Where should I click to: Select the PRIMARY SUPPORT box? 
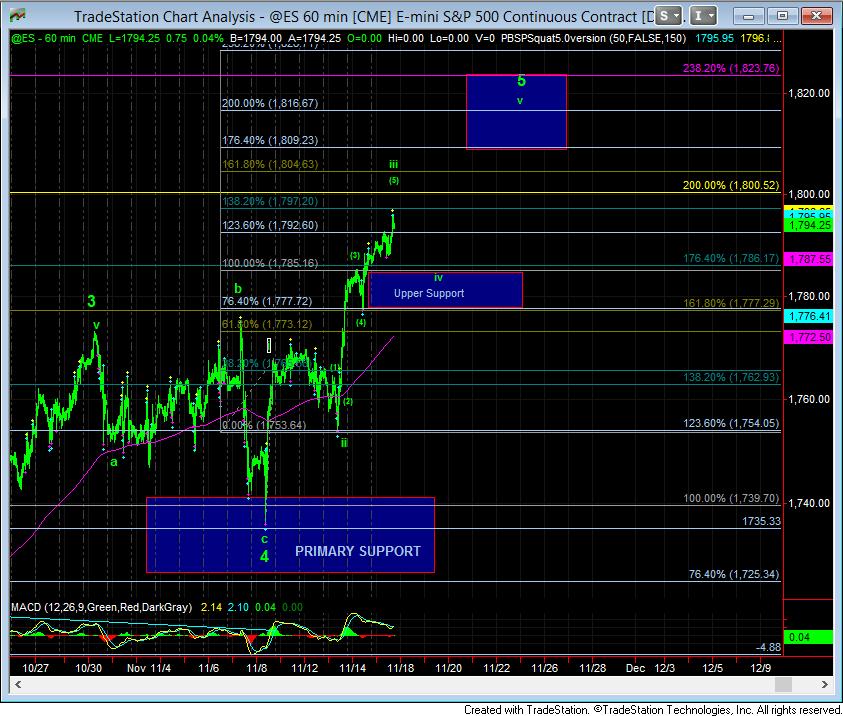[x=290, y=535]
